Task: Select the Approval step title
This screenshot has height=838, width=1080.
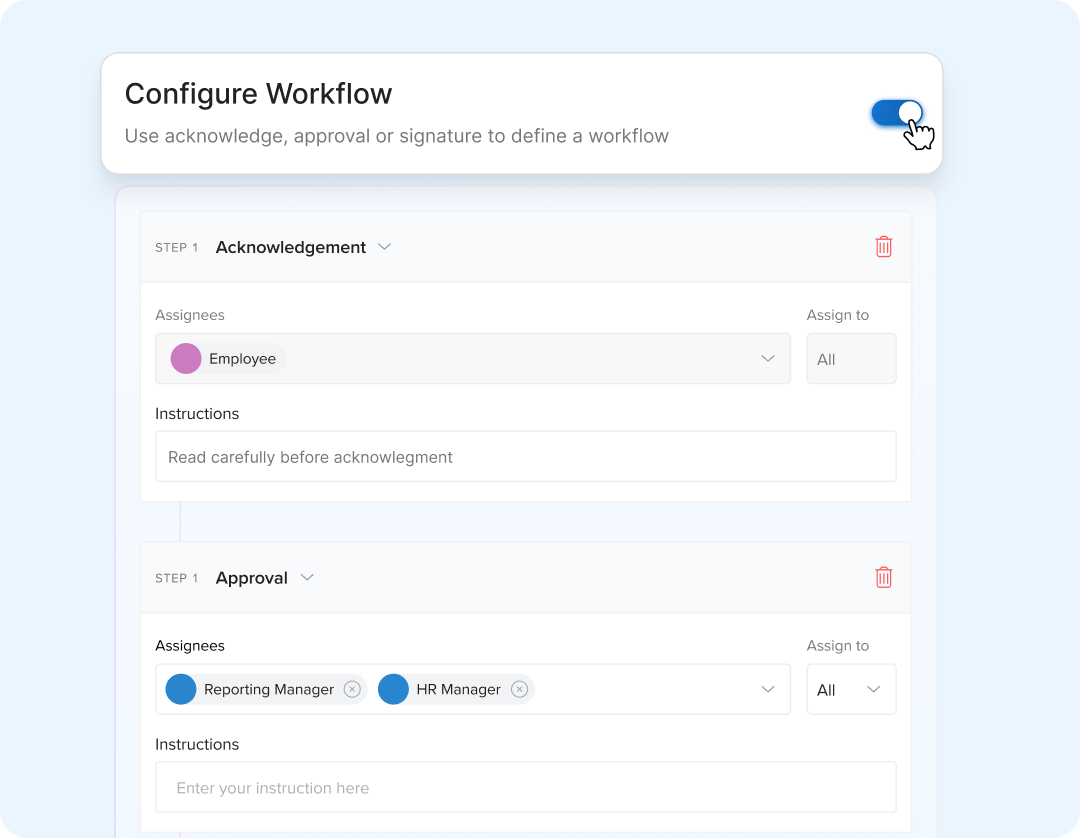Action: [x=251, y=578]
